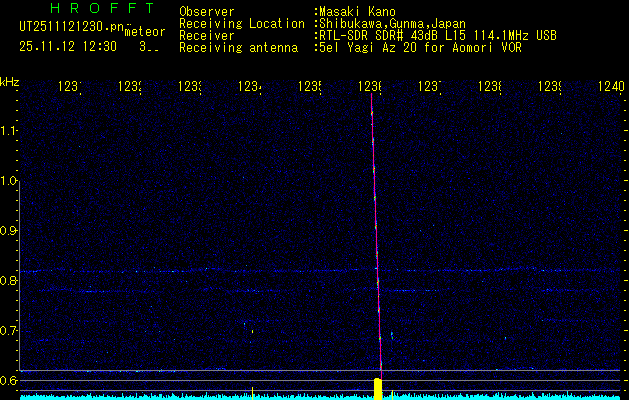Image resolution: width=629 pixels, height=400 pixels.
Task: Click the 1236 time axis label
Action: (370, 87)
